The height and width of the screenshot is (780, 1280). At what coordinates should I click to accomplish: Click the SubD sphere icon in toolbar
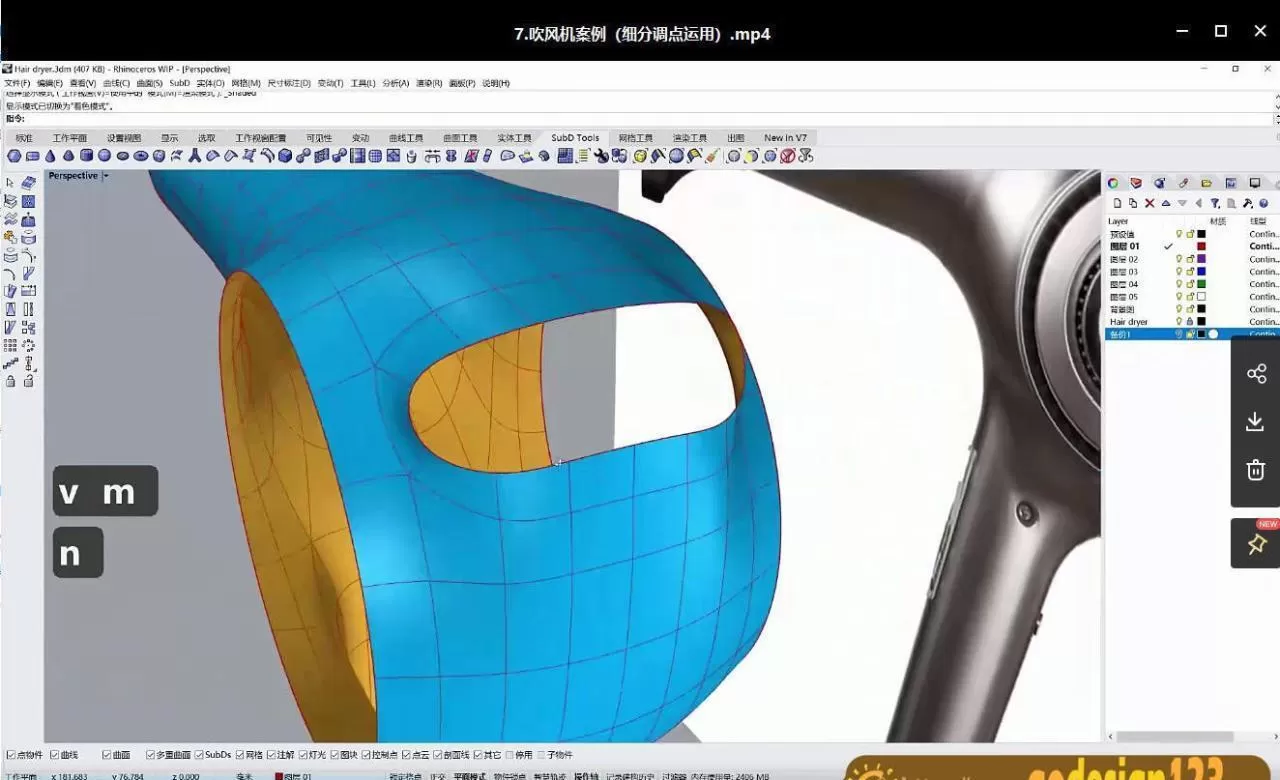tap(14, 156)
